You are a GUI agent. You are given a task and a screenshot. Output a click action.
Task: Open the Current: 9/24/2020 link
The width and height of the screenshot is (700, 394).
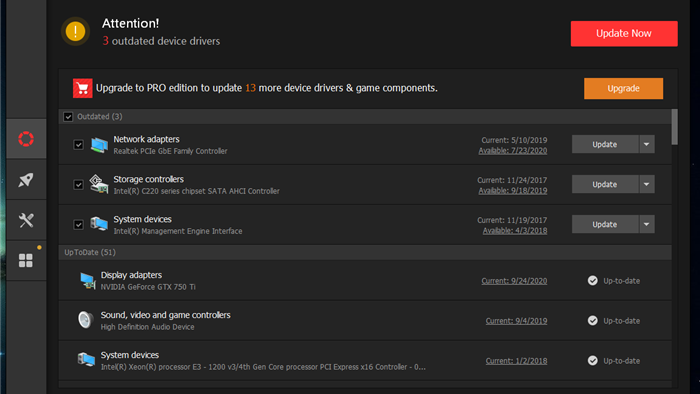tap(514, 281)
